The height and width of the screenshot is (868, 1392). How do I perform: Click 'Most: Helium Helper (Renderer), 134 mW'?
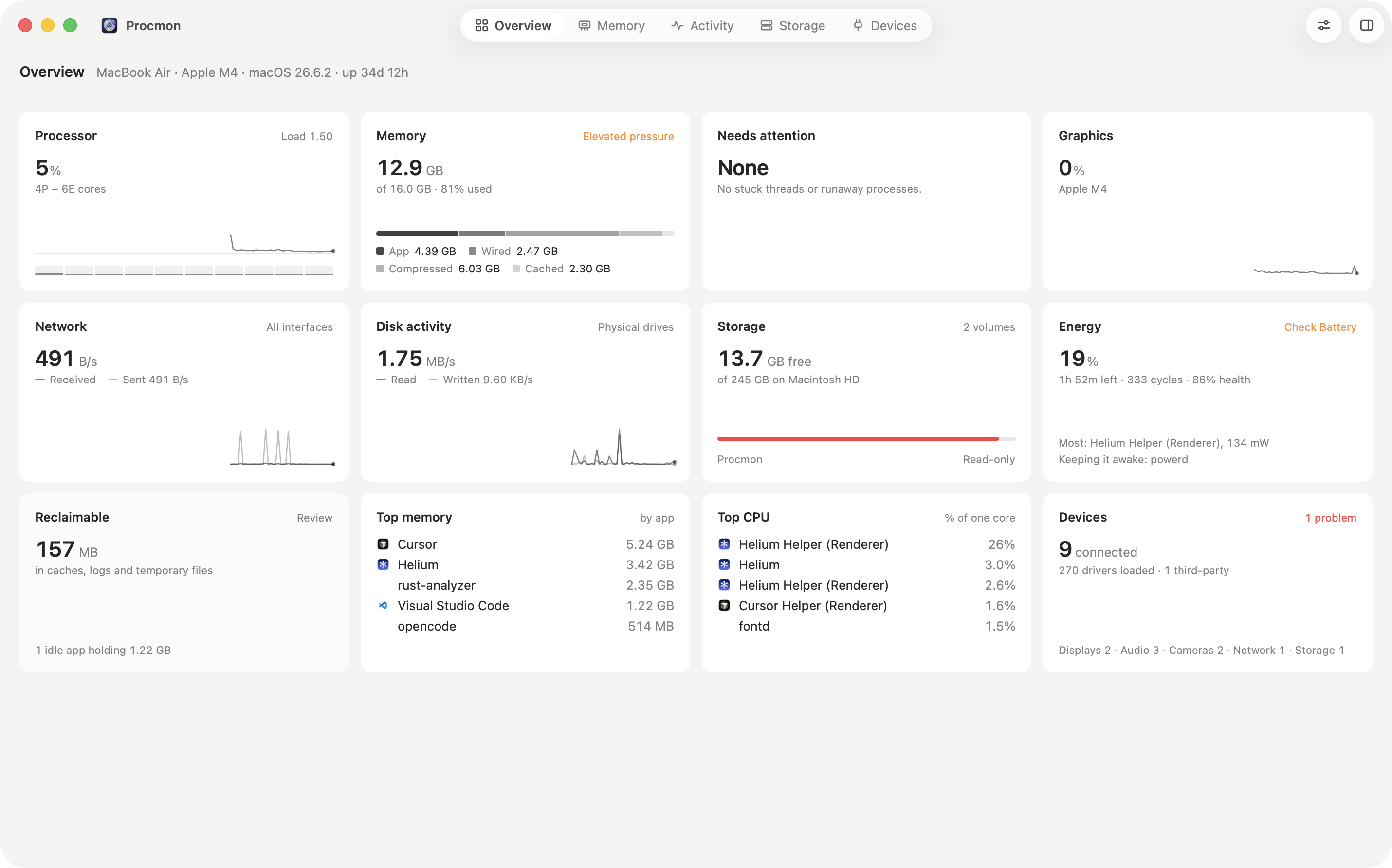(1163, 443)
